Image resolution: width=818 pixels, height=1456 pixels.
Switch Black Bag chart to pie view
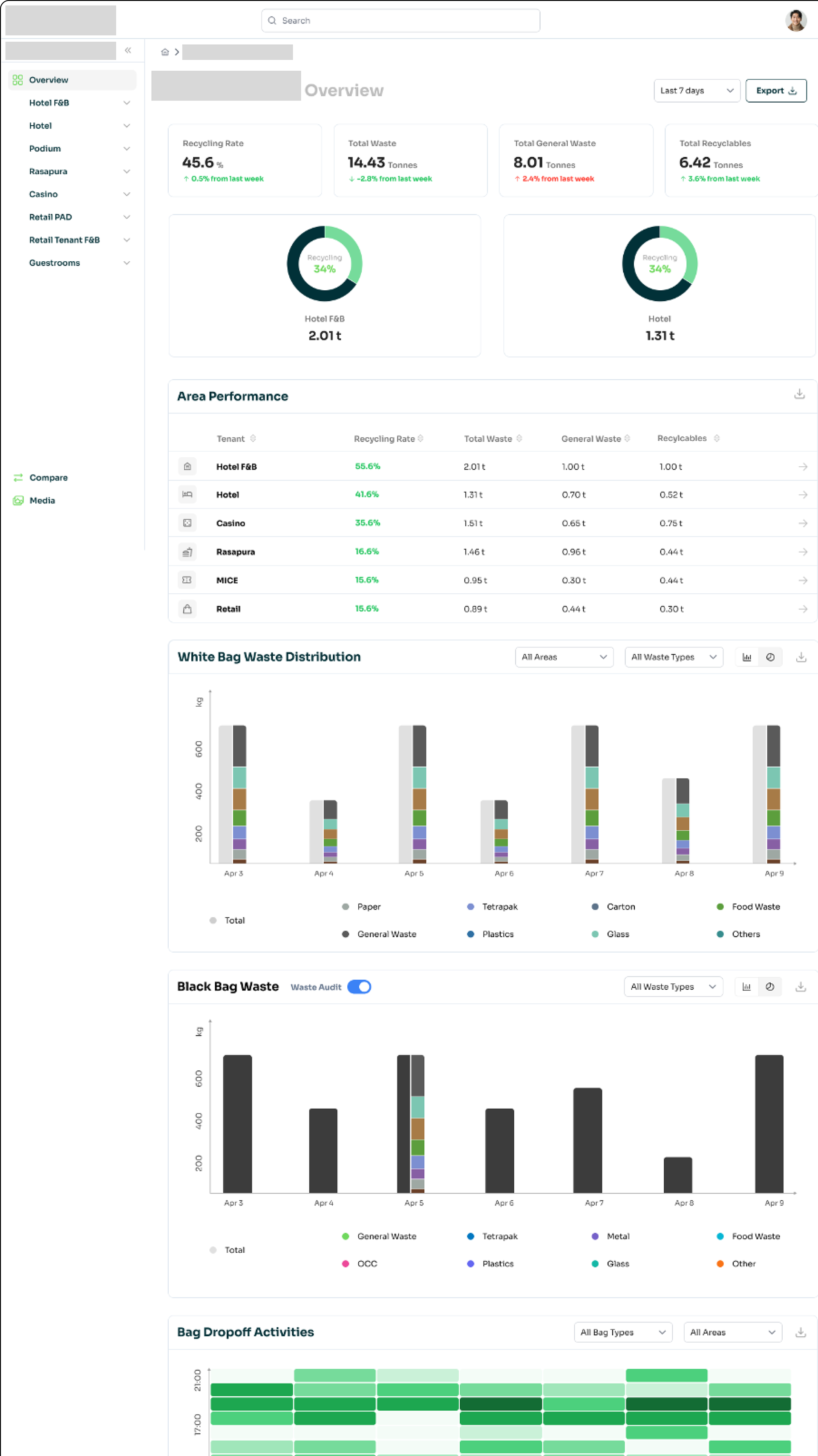(769, 986)
